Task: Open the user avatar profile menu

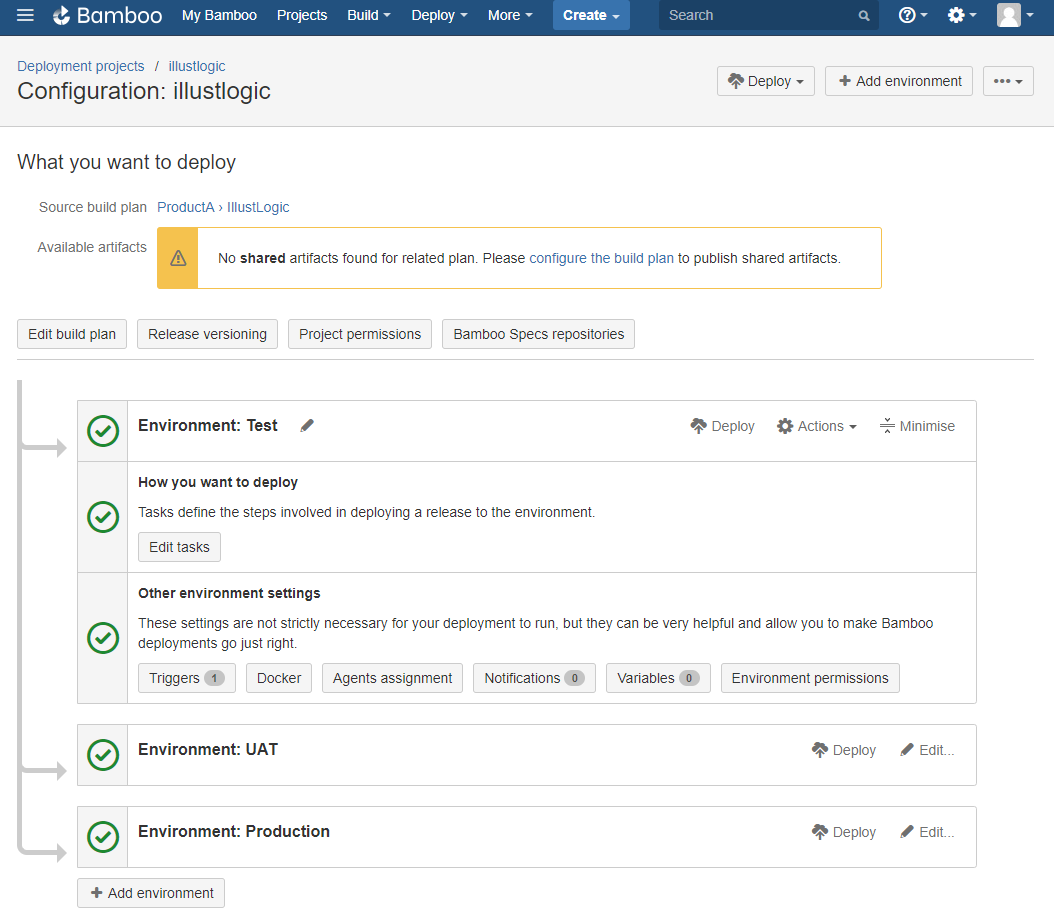Action: [x=1015, y=15]
